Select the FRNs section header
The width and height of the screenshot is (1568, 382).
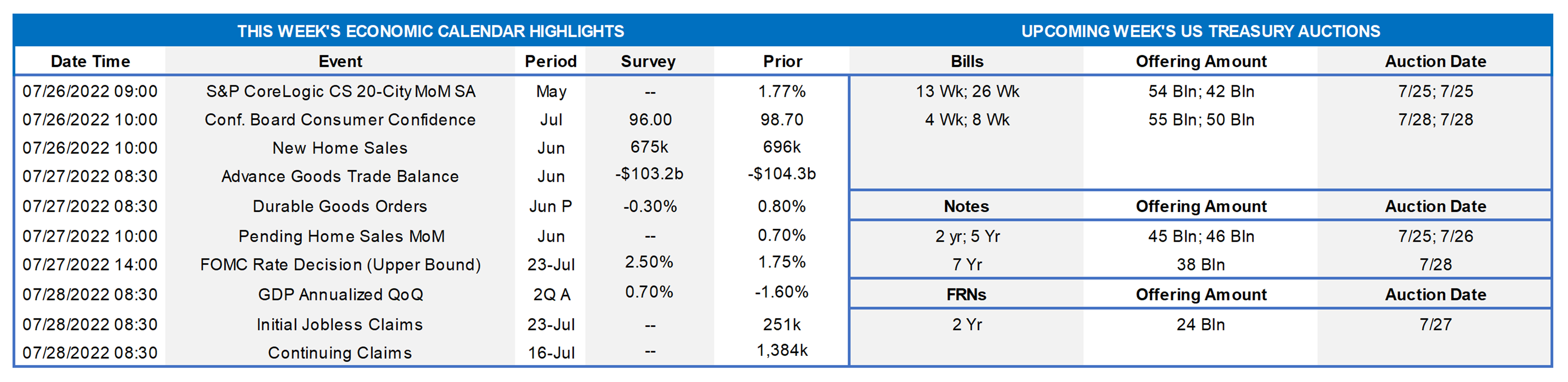click(967, 294)
